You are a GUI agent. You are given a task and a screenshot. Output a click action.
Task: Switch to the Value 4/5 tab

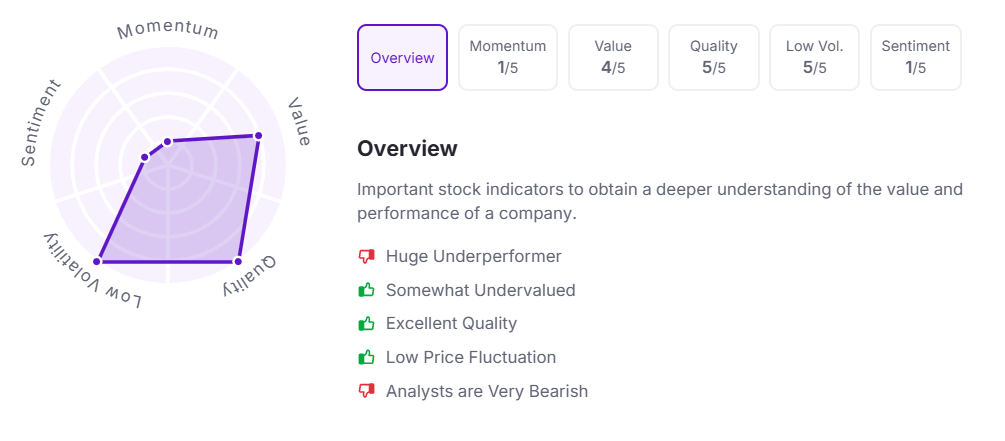click(613, 58)
